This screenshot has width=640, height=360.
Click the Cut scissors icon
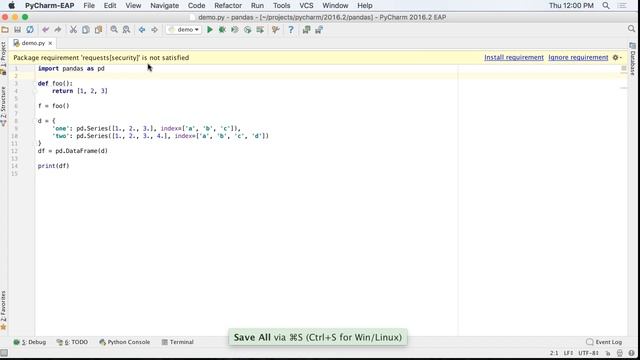(x=73, y=30)
